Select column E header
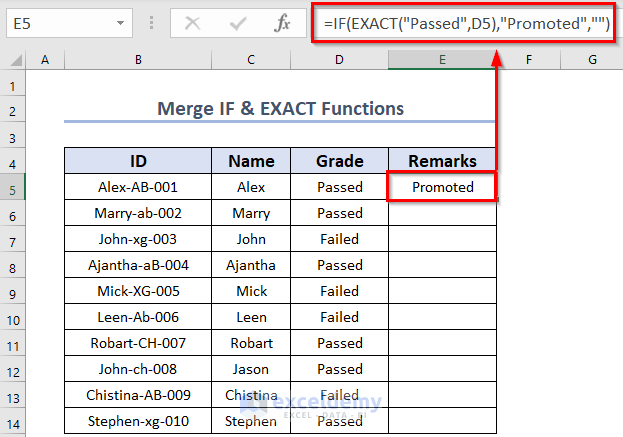Image resolution: width=623 pixels, height=437 pixels. 442,61
